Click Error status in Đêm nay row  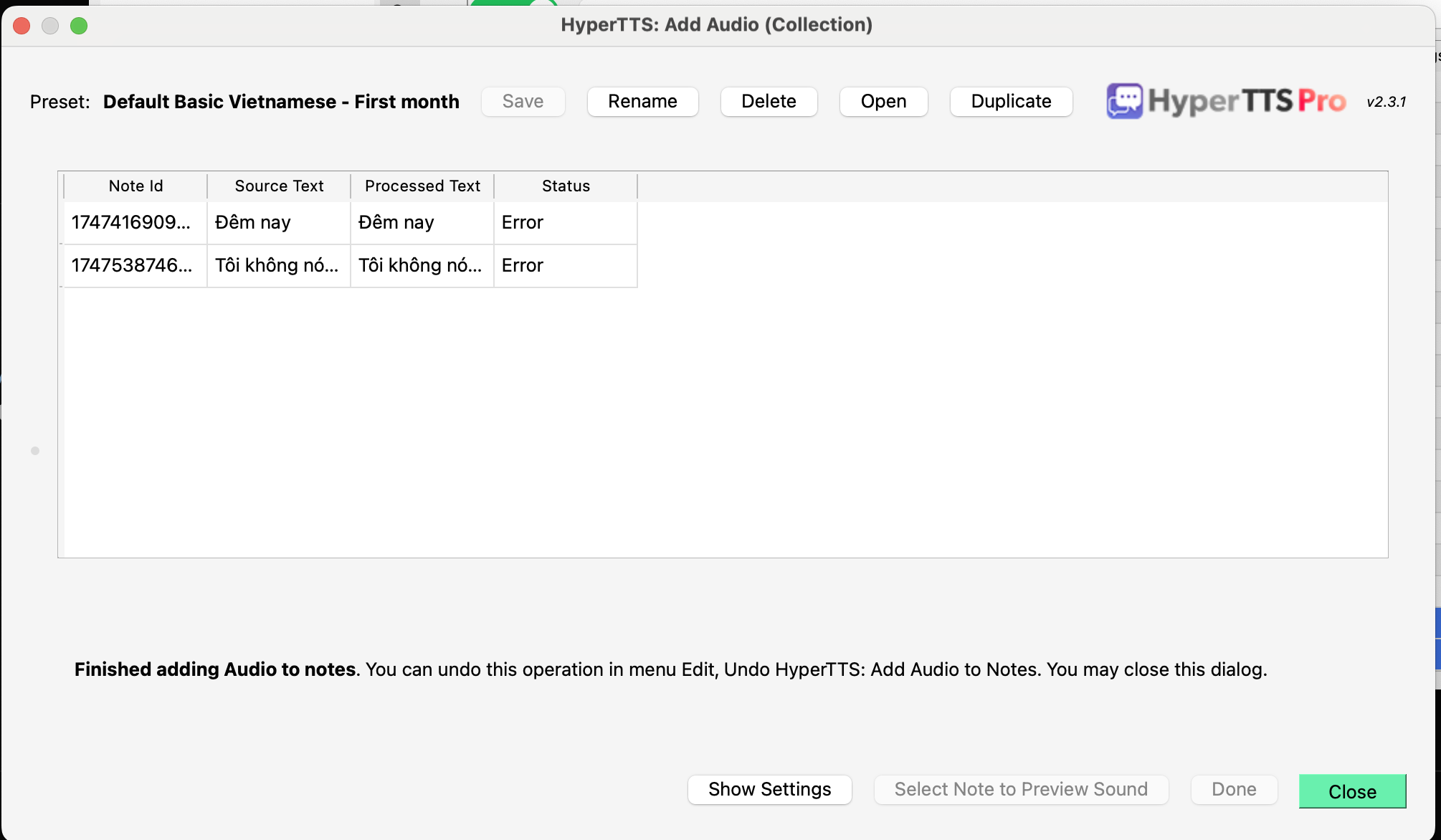pos(566,223)
